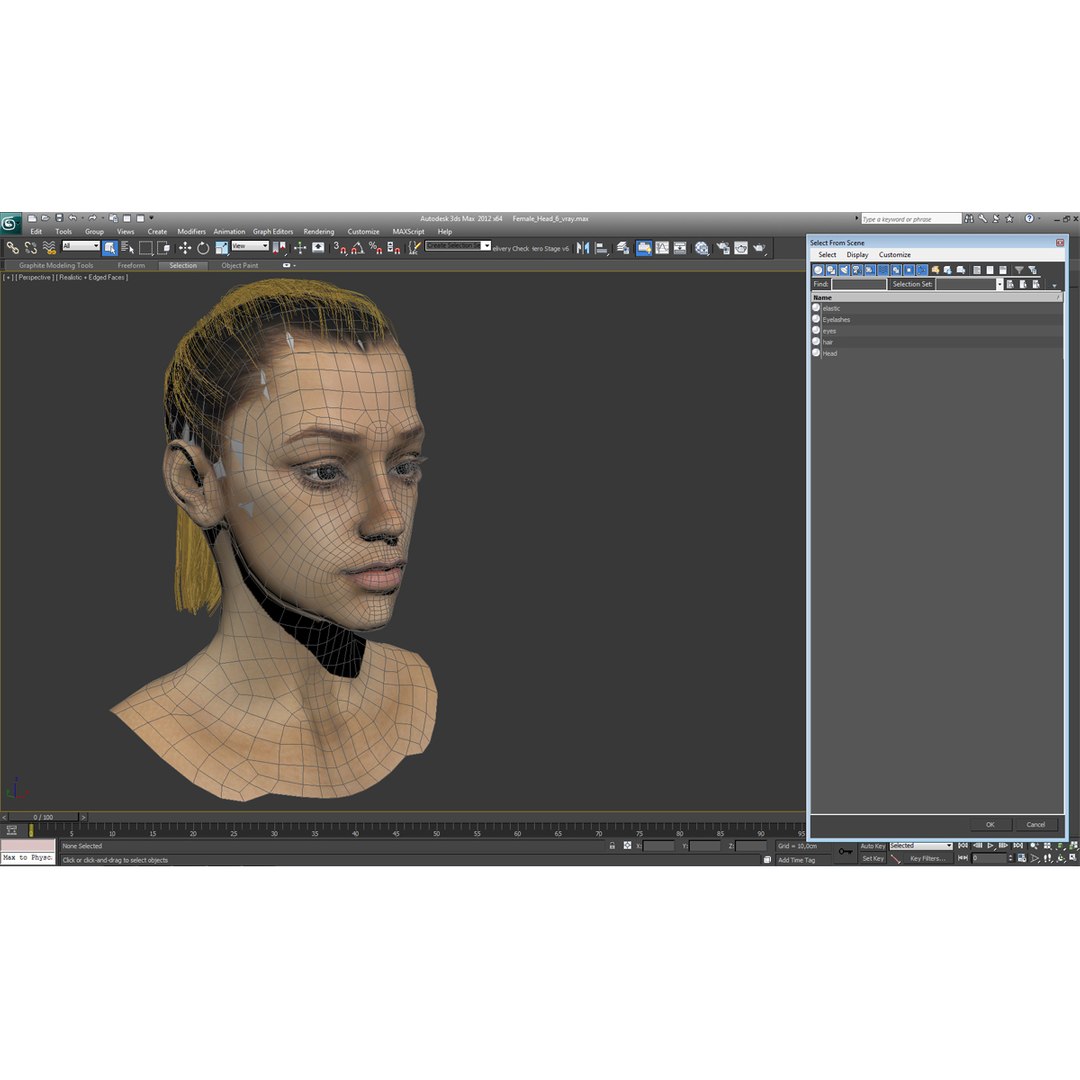The width and height of the screenshot is (1080, 1080).
Task: Open the Help question mark icon
Action: click(x=1029, y=218)
